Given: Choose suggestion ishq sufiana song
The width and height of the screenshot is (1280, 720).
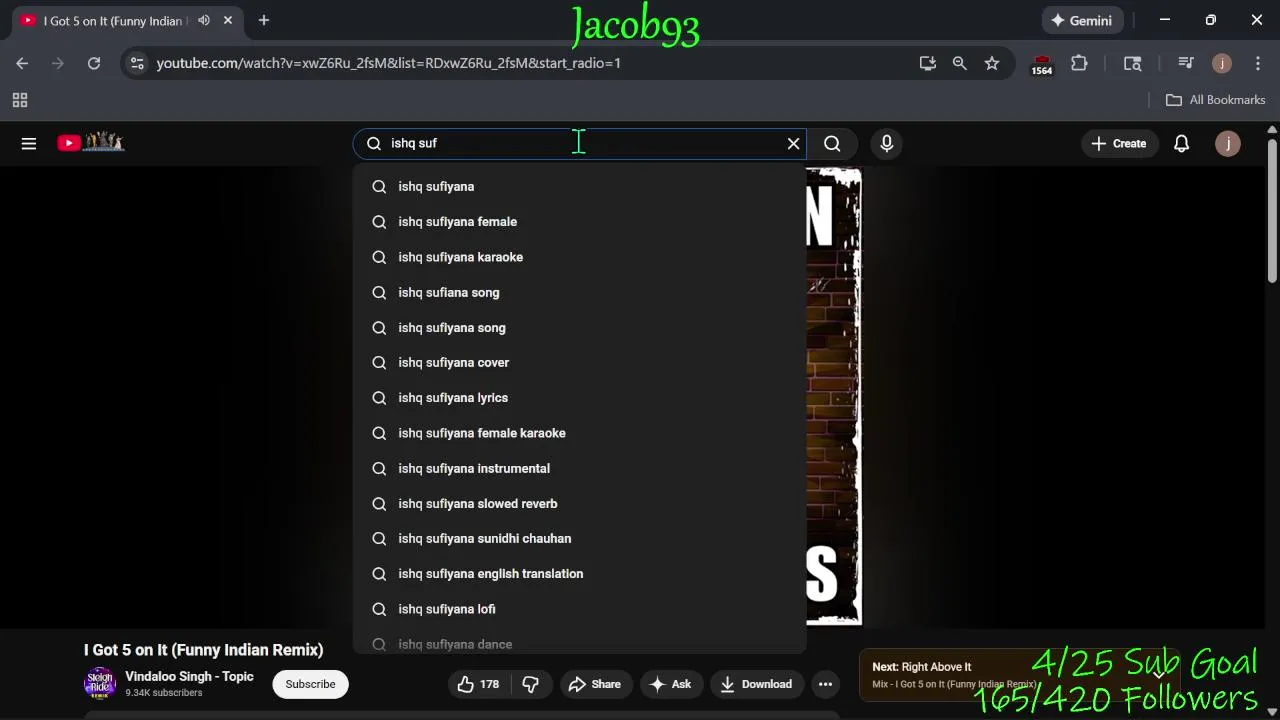Looking at the screenshot, I should (580, 292).
